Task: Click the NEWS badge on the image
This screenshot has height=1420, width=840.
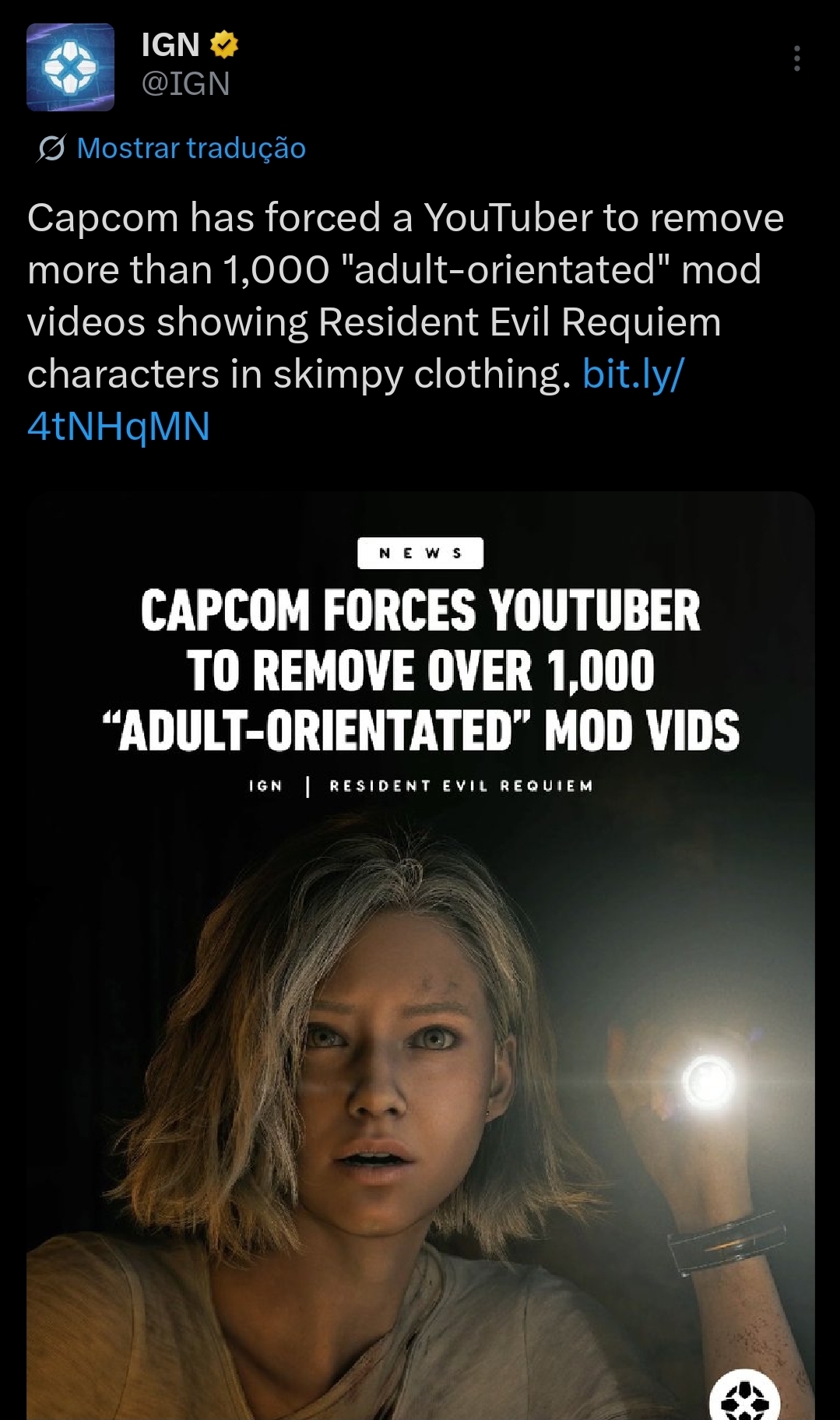Action: click(x=420, y=554)
